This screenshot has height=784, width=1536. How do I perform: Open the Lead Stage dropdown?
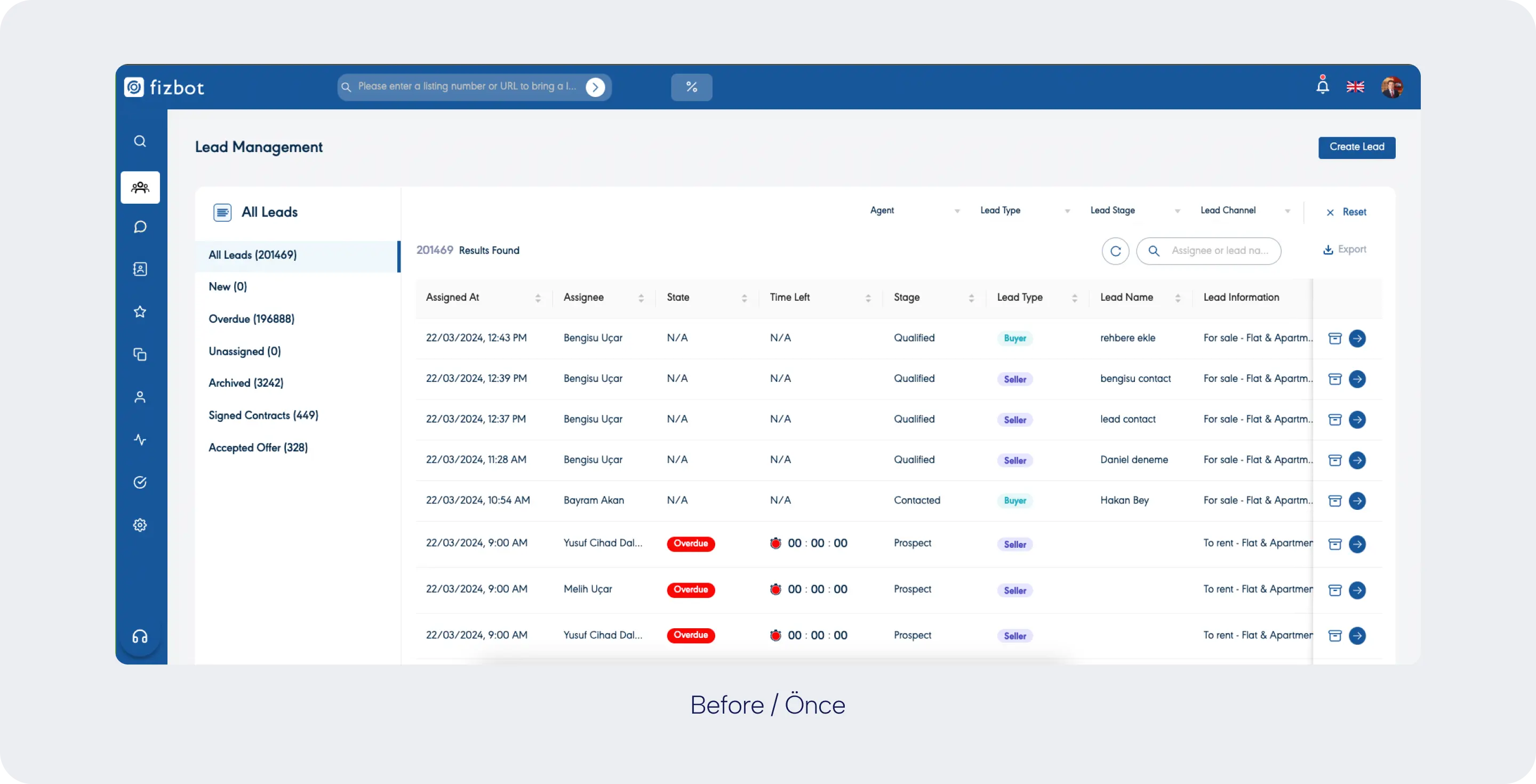(x=1134, y=211)
